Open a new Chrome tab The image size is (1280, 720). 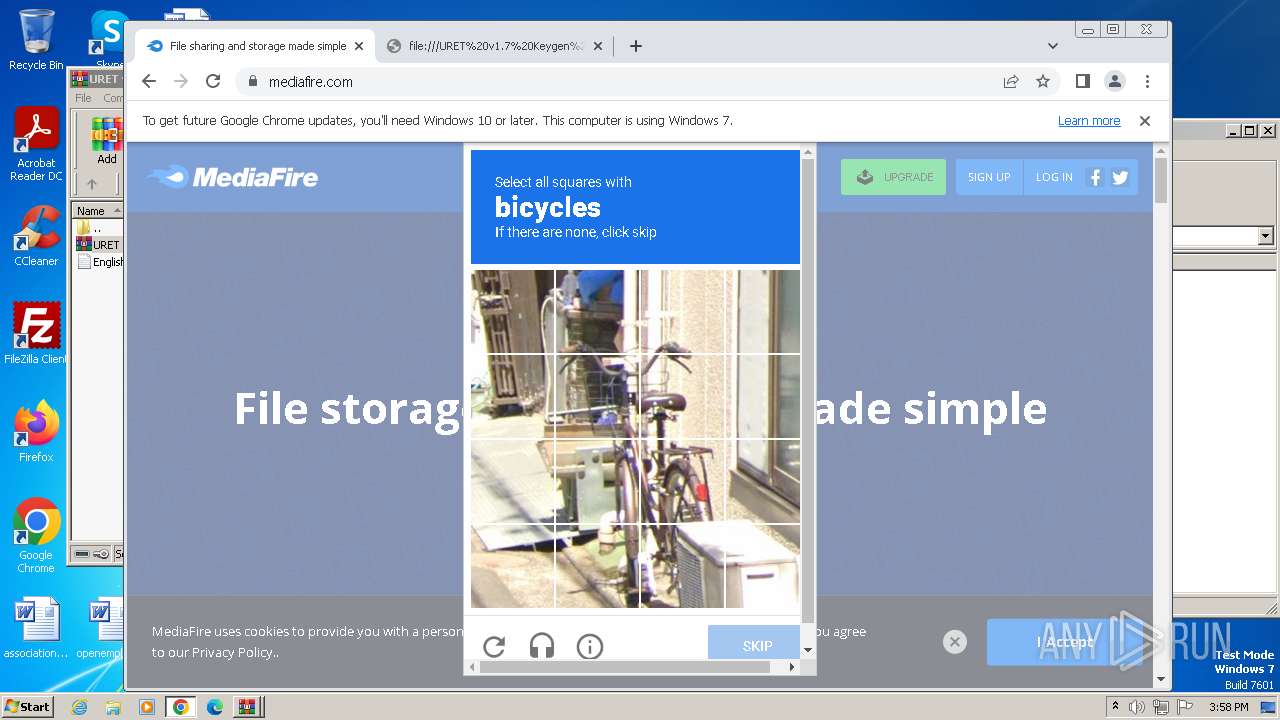pos(635,46)
